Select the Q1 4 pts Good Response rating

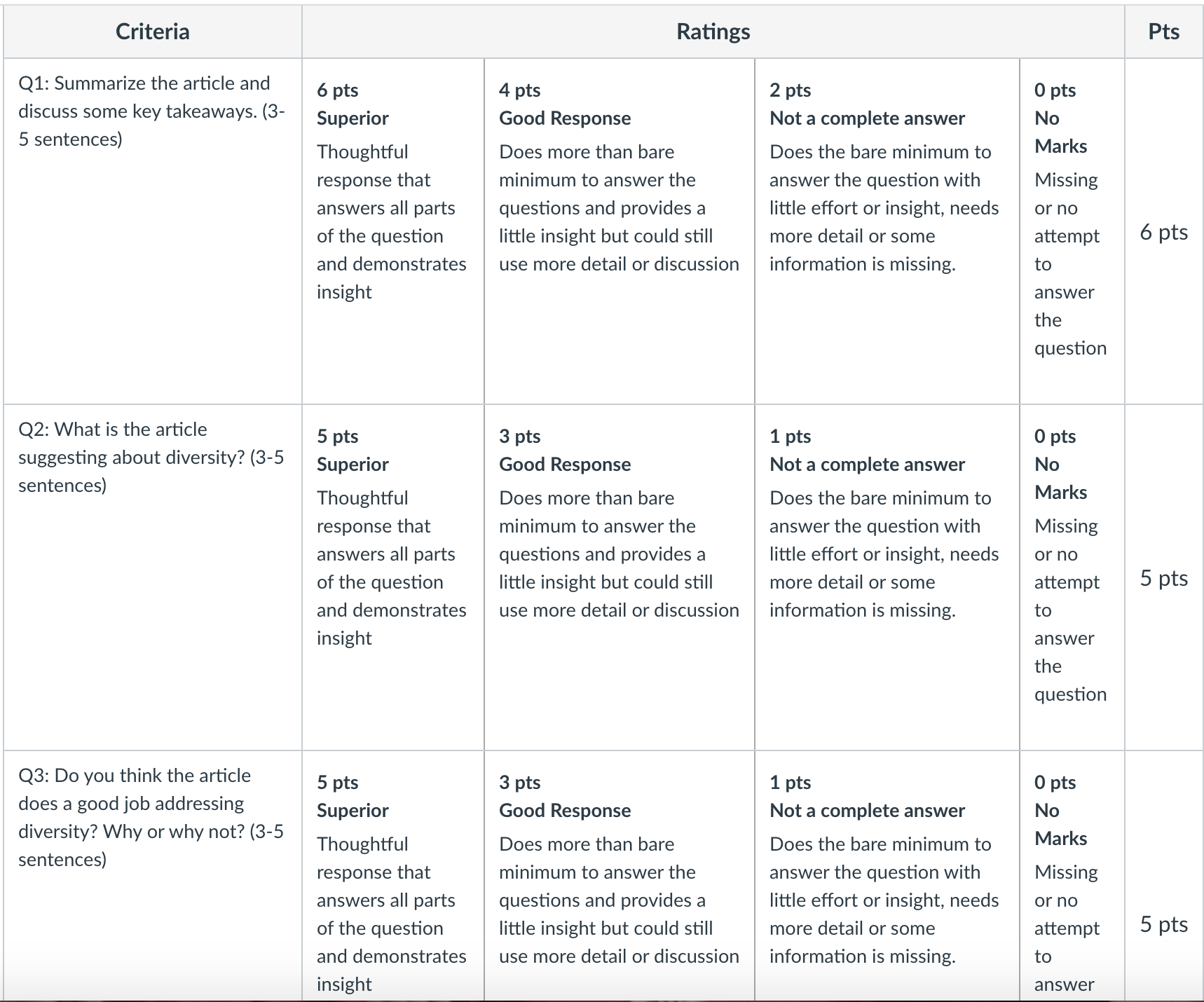click(x=619, y=231)
